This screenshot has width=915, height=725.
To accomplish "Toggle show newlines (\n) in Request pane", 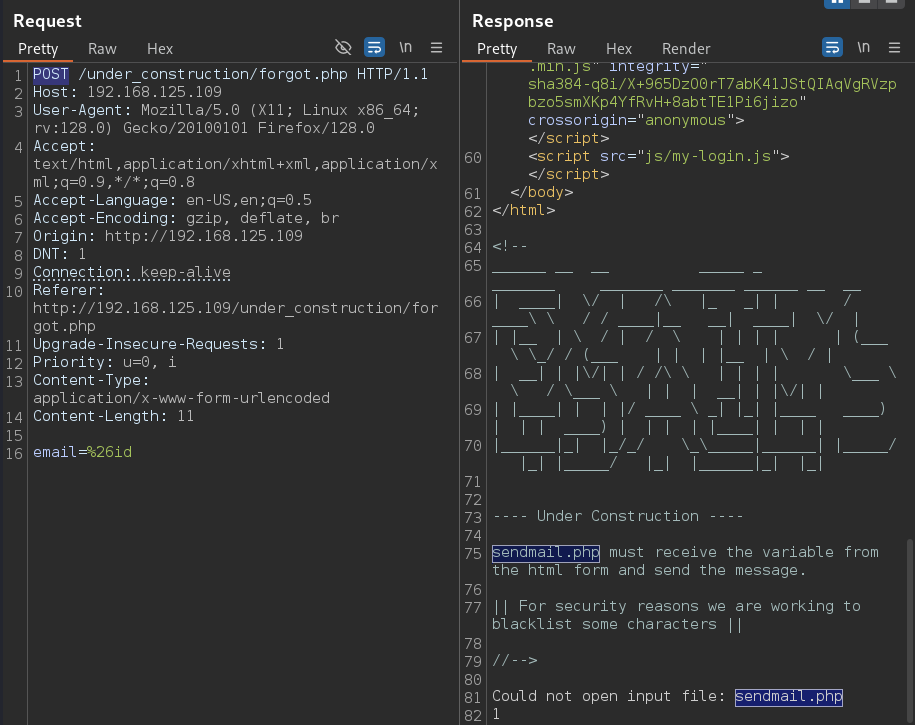I will 406,47.
